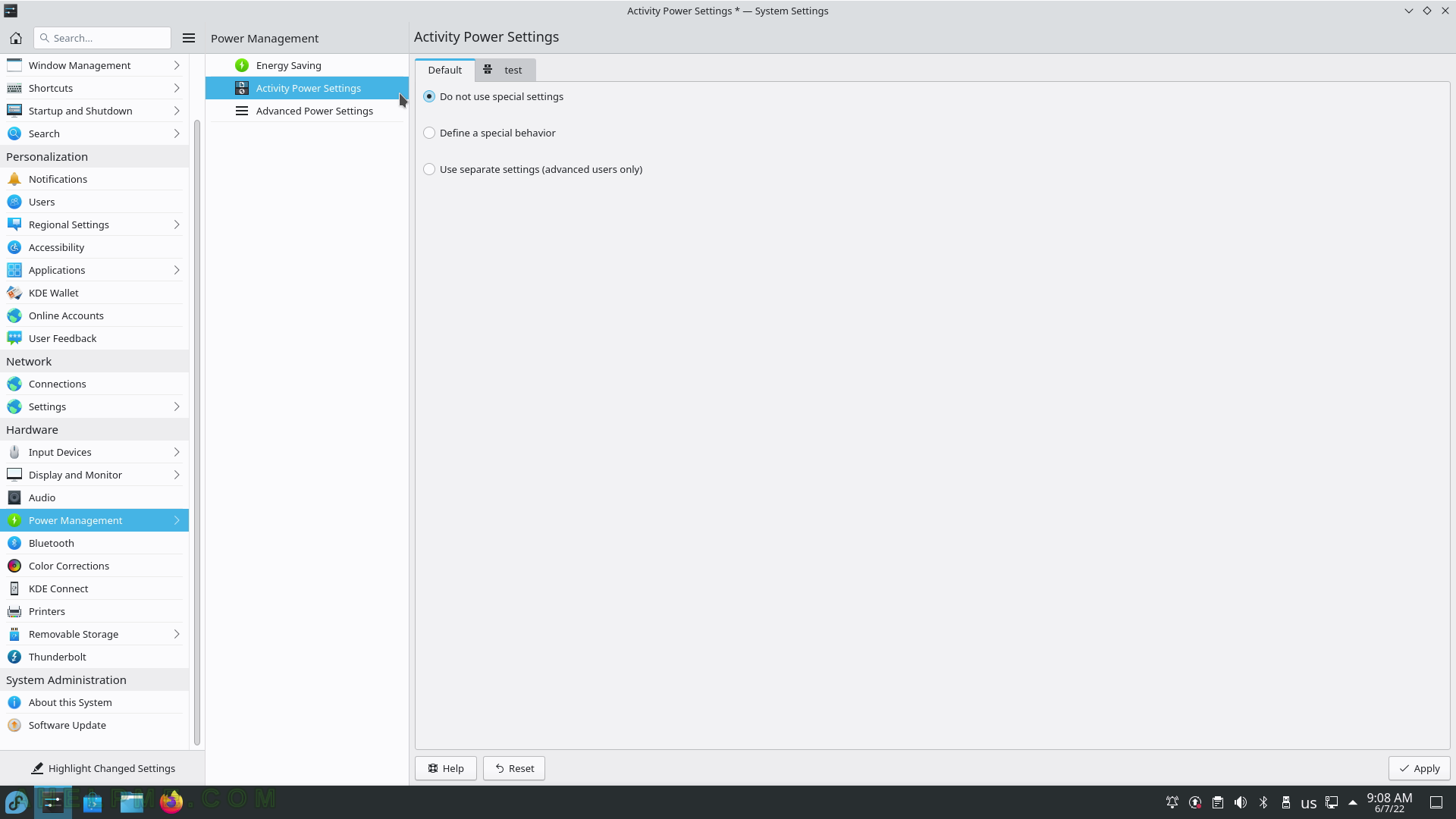
Task: Click the User Feedback icon
Action: (x=14, y=338)
